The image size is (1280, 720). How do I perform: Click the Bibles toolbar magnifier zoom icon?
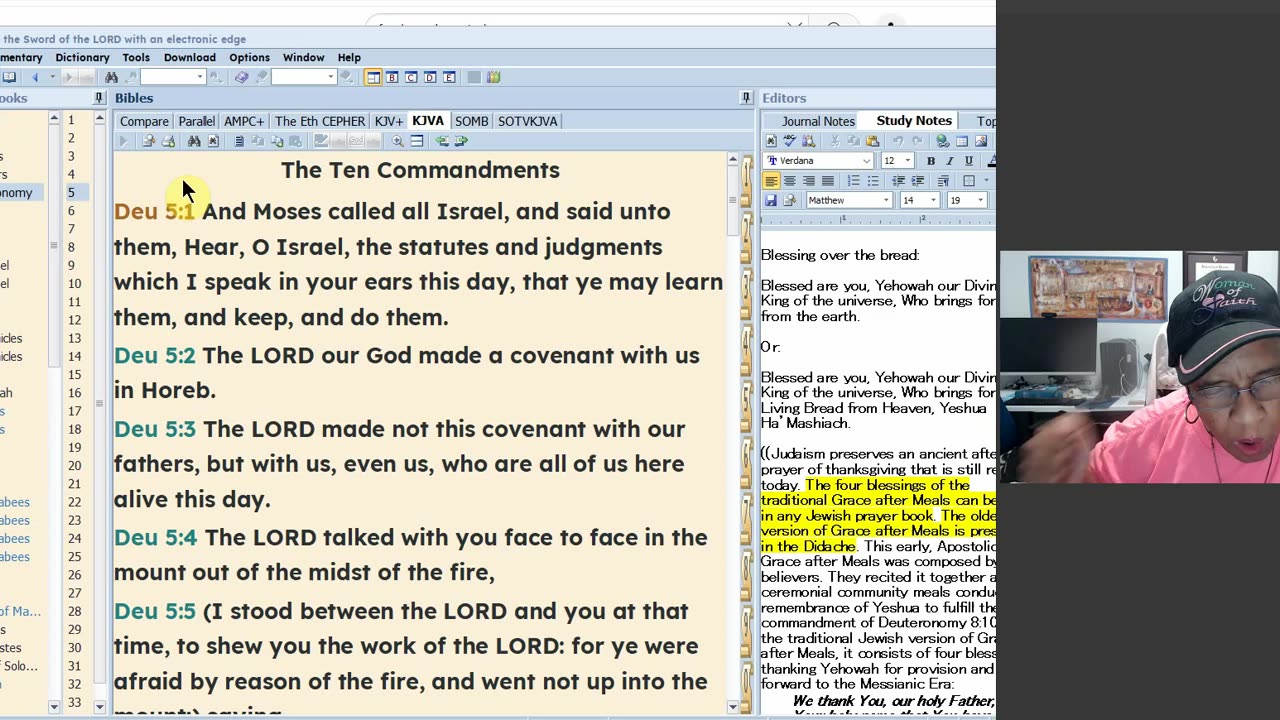pyautogui.click(x=397, y=141)
